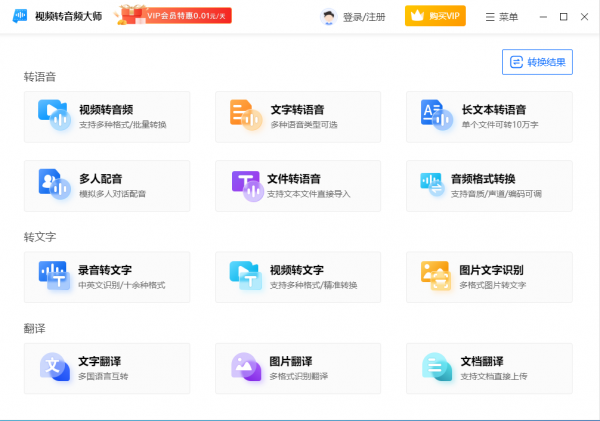Open the 文件转语音 file-to-speech icon

245,185
